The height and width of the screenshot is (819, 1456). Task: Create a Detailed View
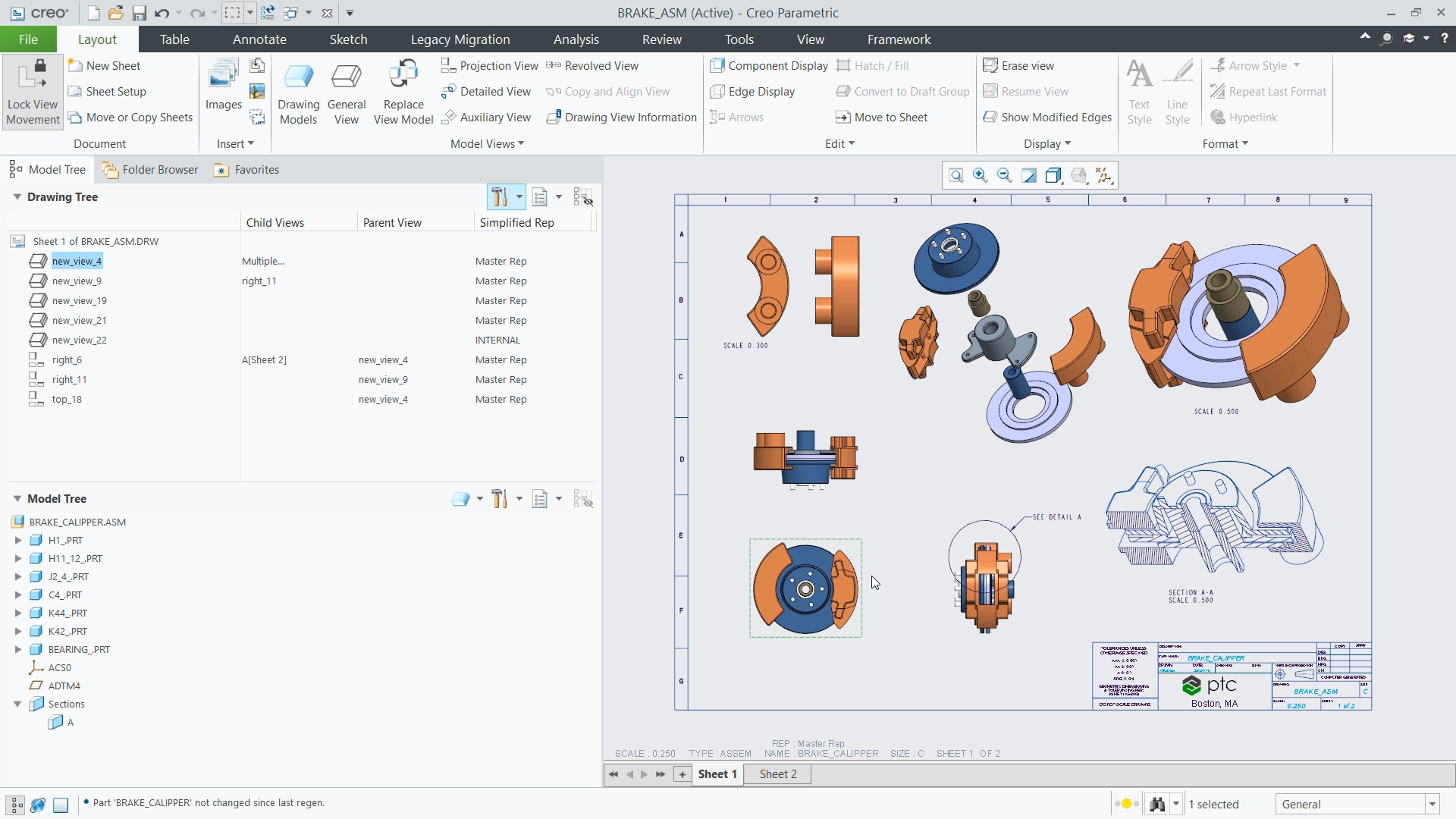click(486, 92)
